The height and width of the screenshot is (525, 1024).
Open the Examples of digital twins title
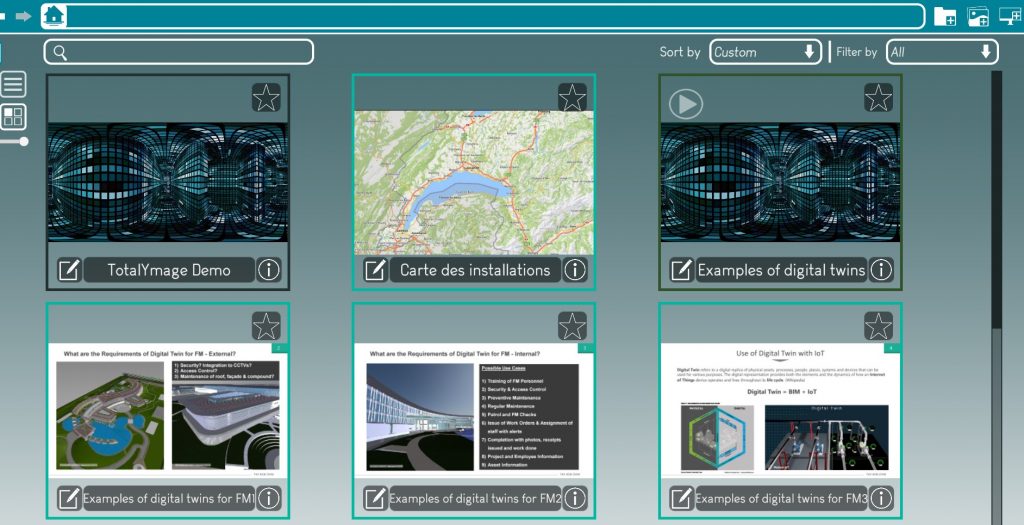(781, 270)
